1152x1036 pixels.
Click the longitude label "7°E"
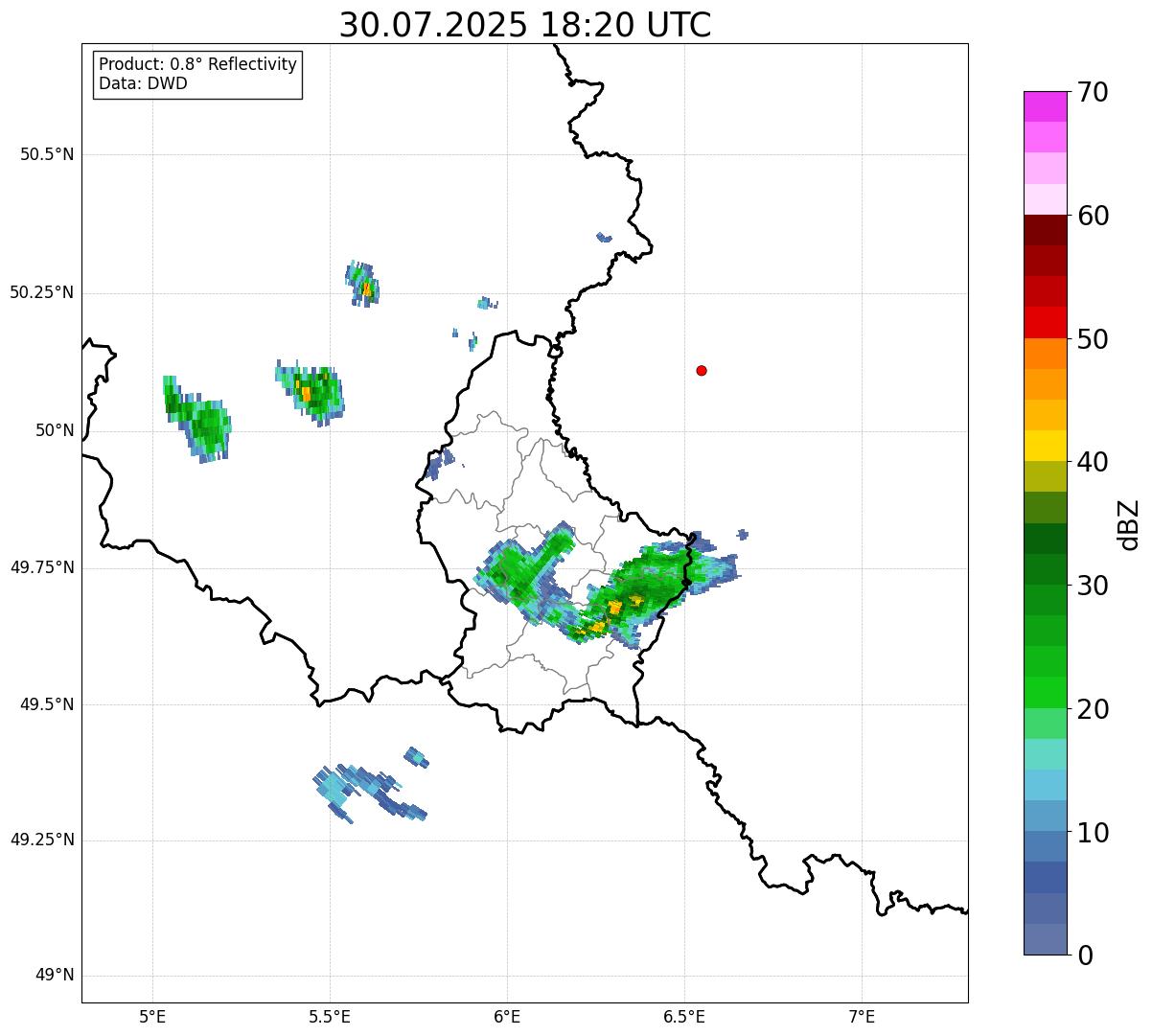point(862,1016)
